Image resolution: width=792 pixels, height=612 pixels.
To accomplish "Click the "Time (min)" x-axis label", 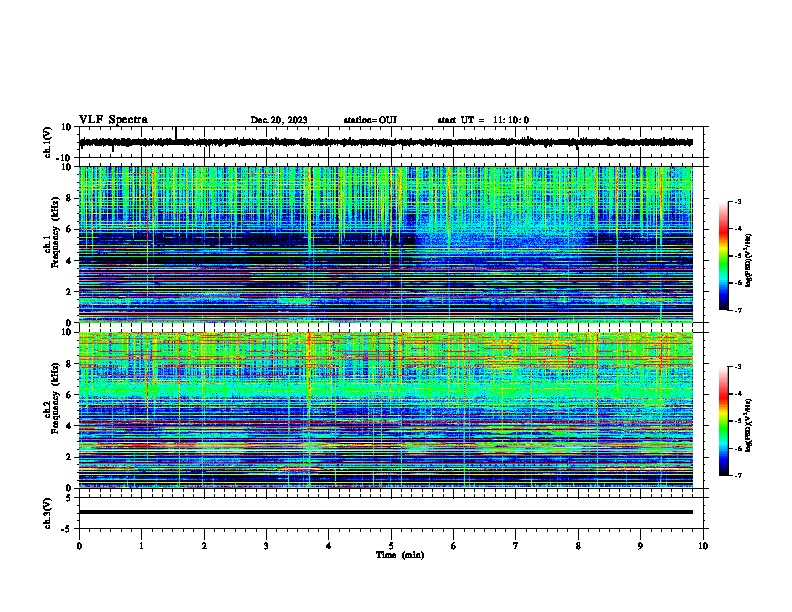I will click(400, 555).
